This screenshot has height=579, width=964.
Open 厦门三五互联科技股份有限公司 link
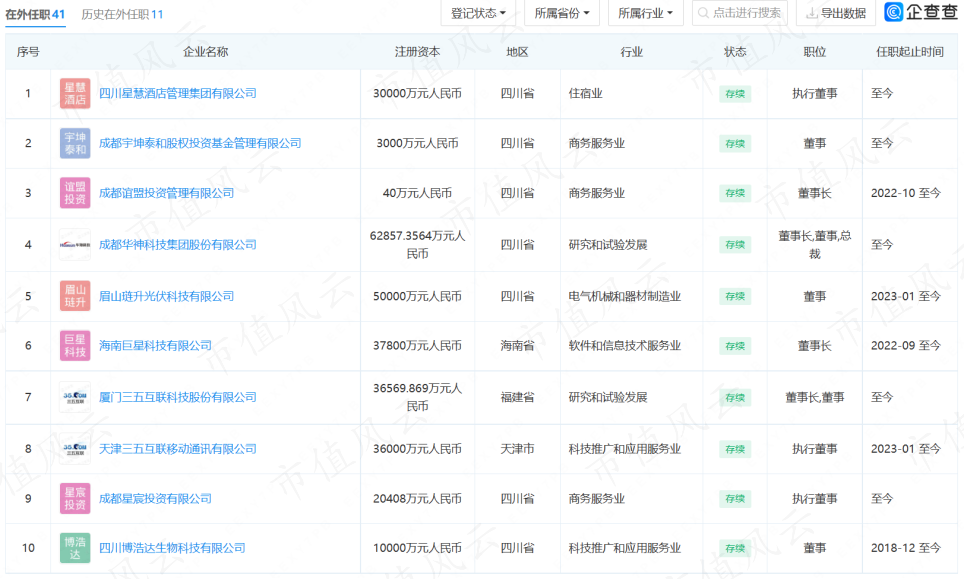tap(178, 397)
